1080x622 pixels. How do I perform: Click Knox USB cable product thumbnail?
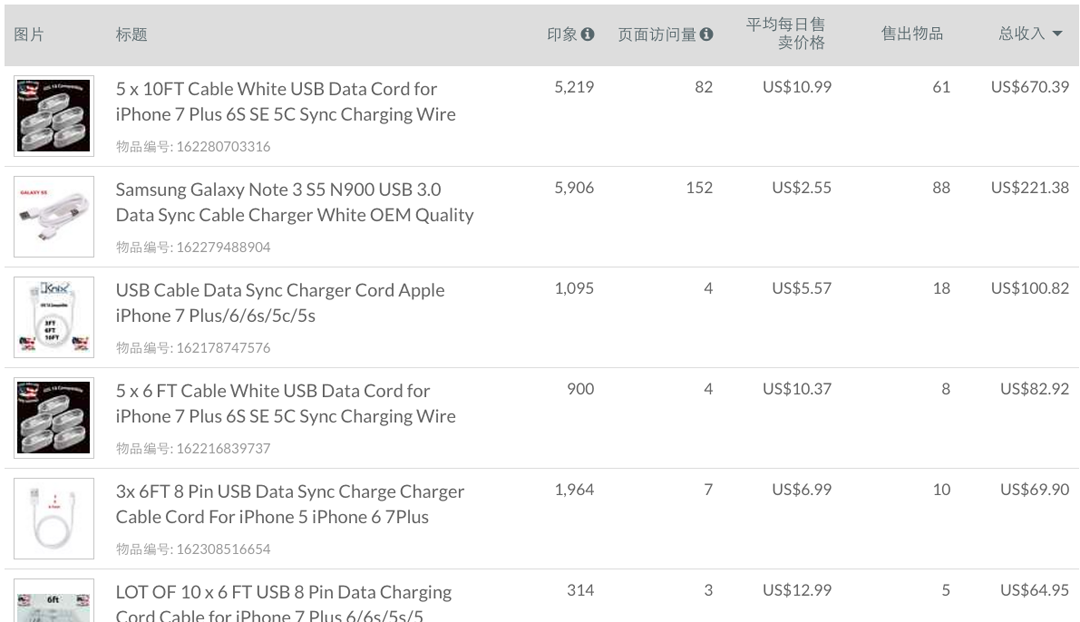click(x=54, y=317)
